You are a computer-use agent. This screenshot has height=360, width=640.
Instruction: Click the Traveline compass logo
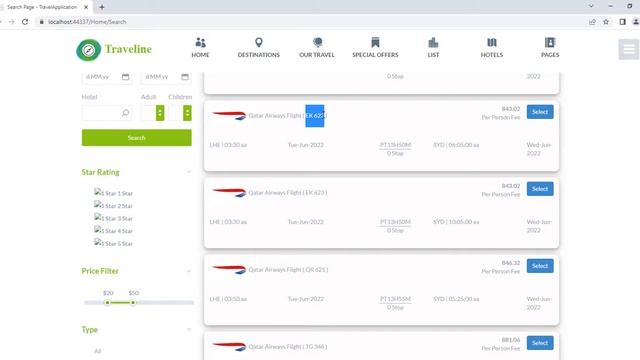coord(89,50)
